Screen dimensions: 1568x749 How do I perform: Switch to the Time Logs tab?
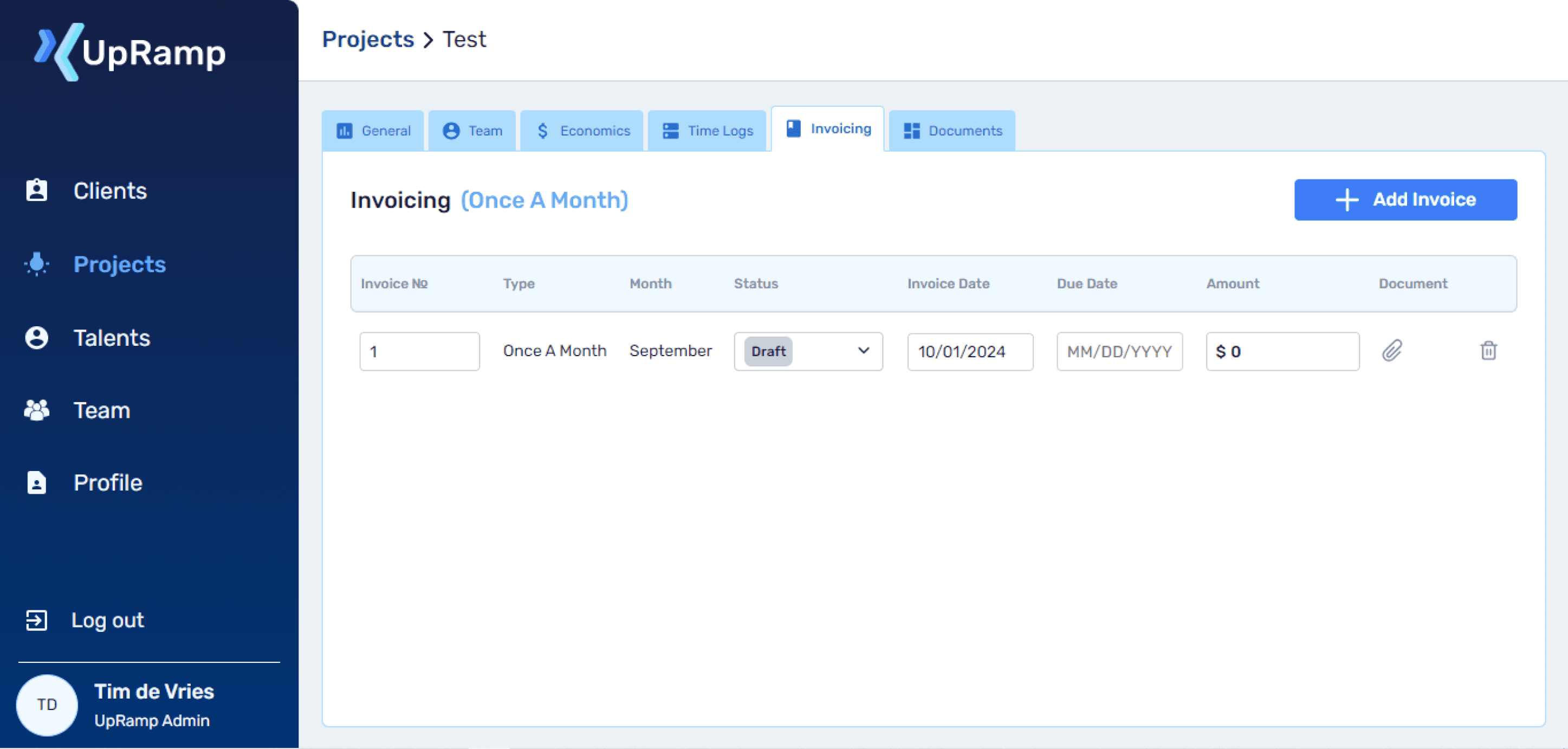click(707, 131)
